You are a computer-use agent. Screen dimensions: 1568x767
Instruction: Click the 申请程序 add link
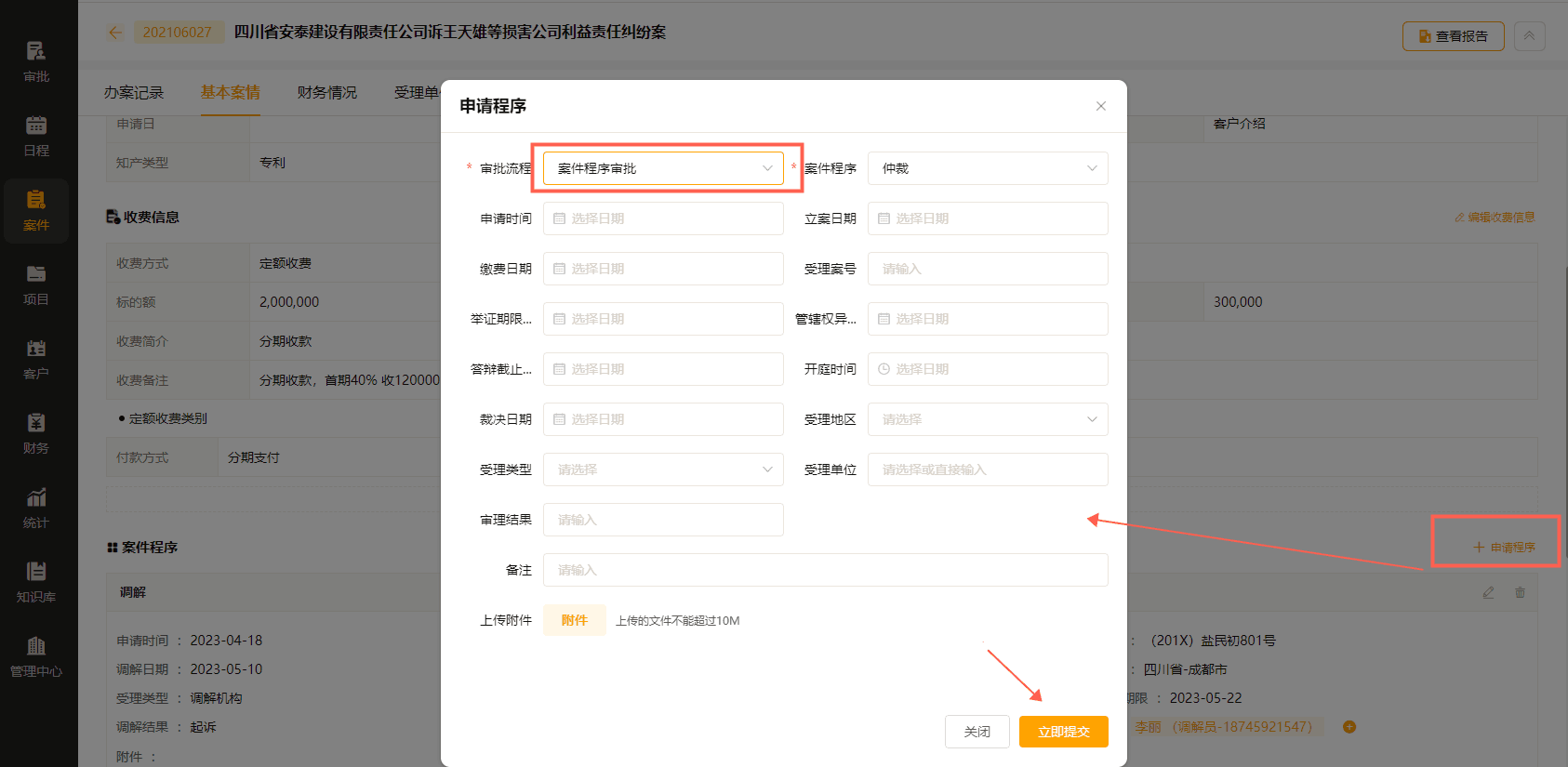(x=1504, y=548)
